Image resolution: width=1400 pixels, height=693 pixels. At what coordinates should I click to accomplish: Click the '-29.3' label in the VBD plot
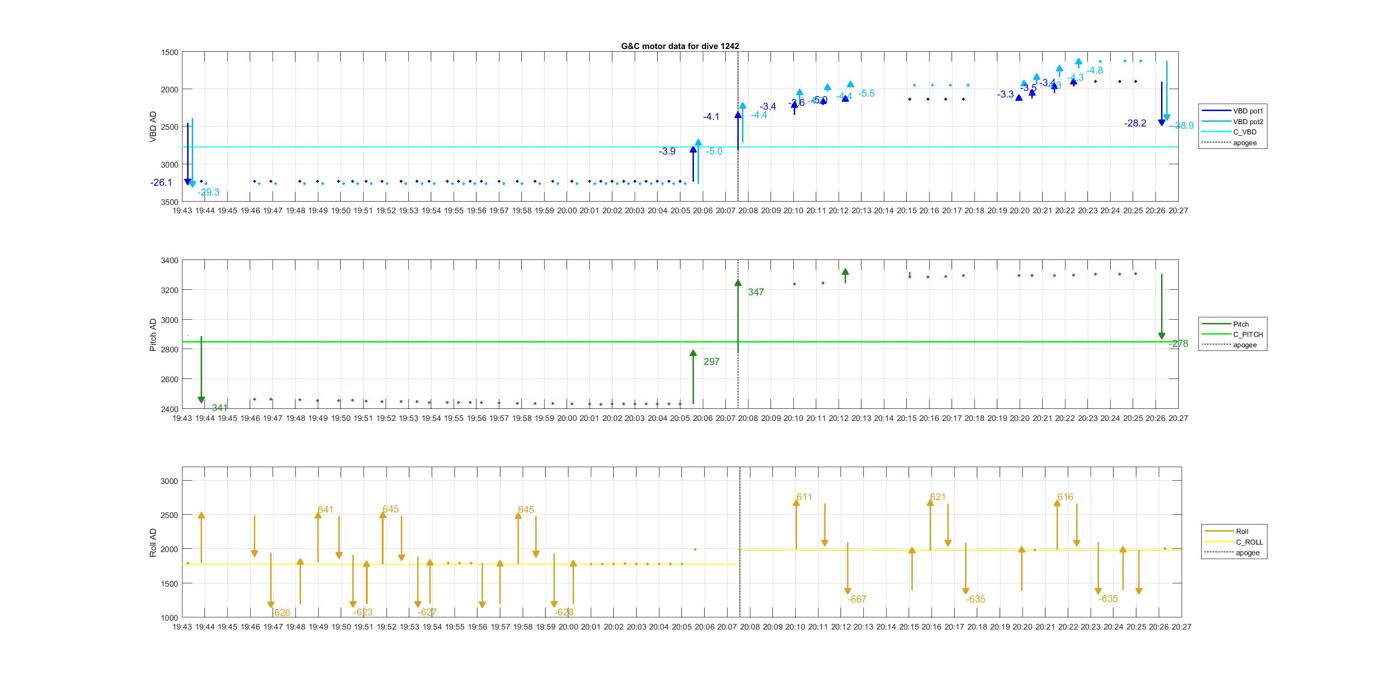coord(208,192)
